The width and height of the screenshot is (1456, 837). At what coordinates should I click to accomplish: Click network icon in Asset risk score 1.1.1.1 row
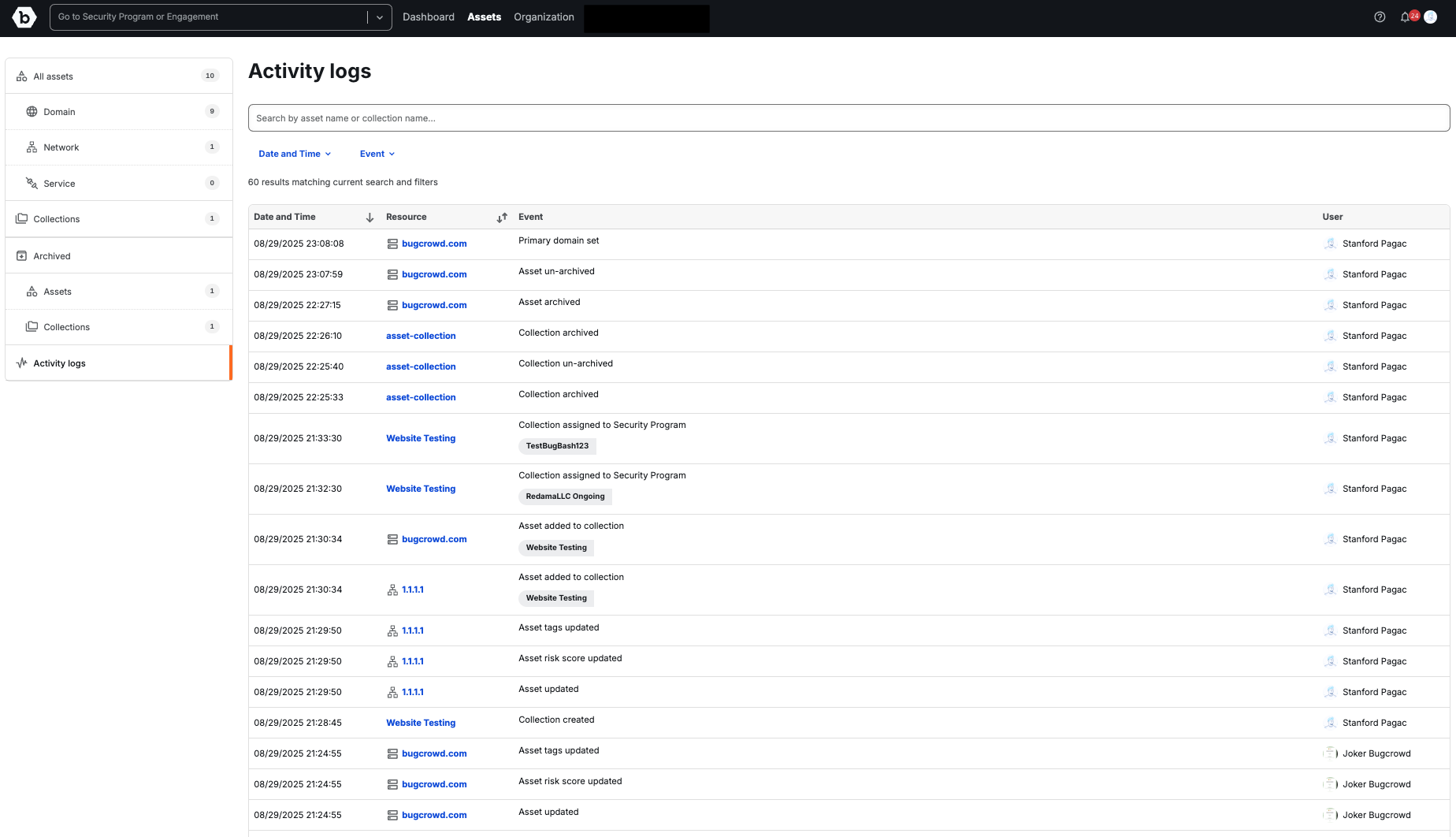tap(392, 662)
